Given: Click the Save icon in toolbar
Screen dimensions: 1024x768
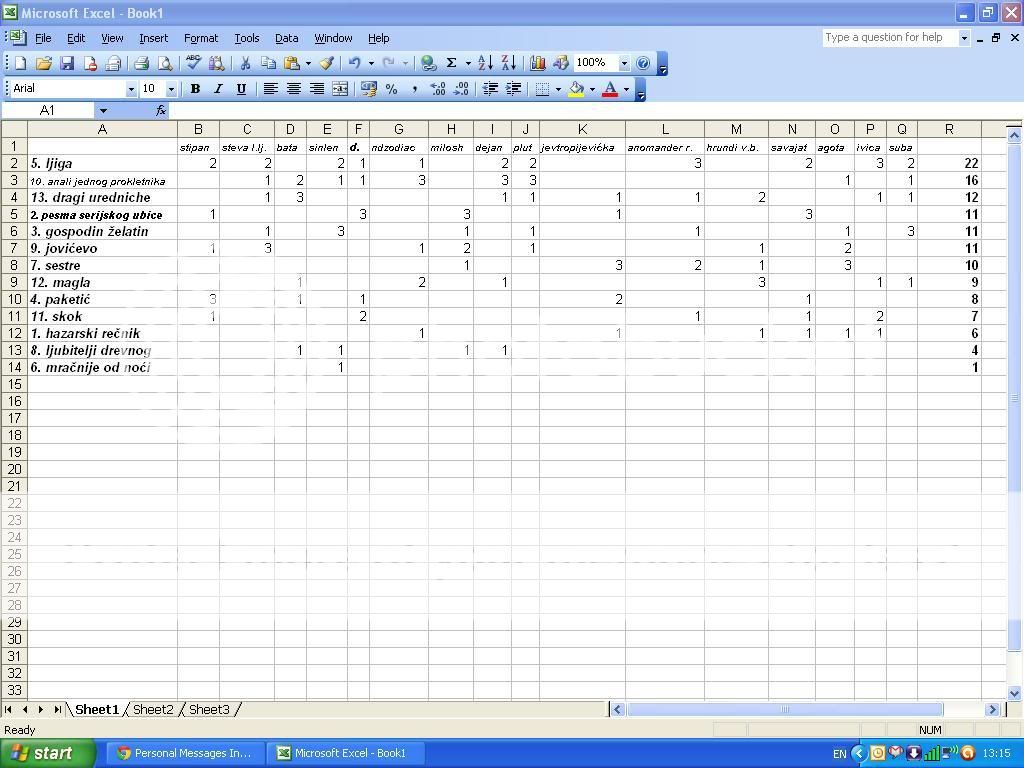Looking at the screenshot, I should (67, 63).
